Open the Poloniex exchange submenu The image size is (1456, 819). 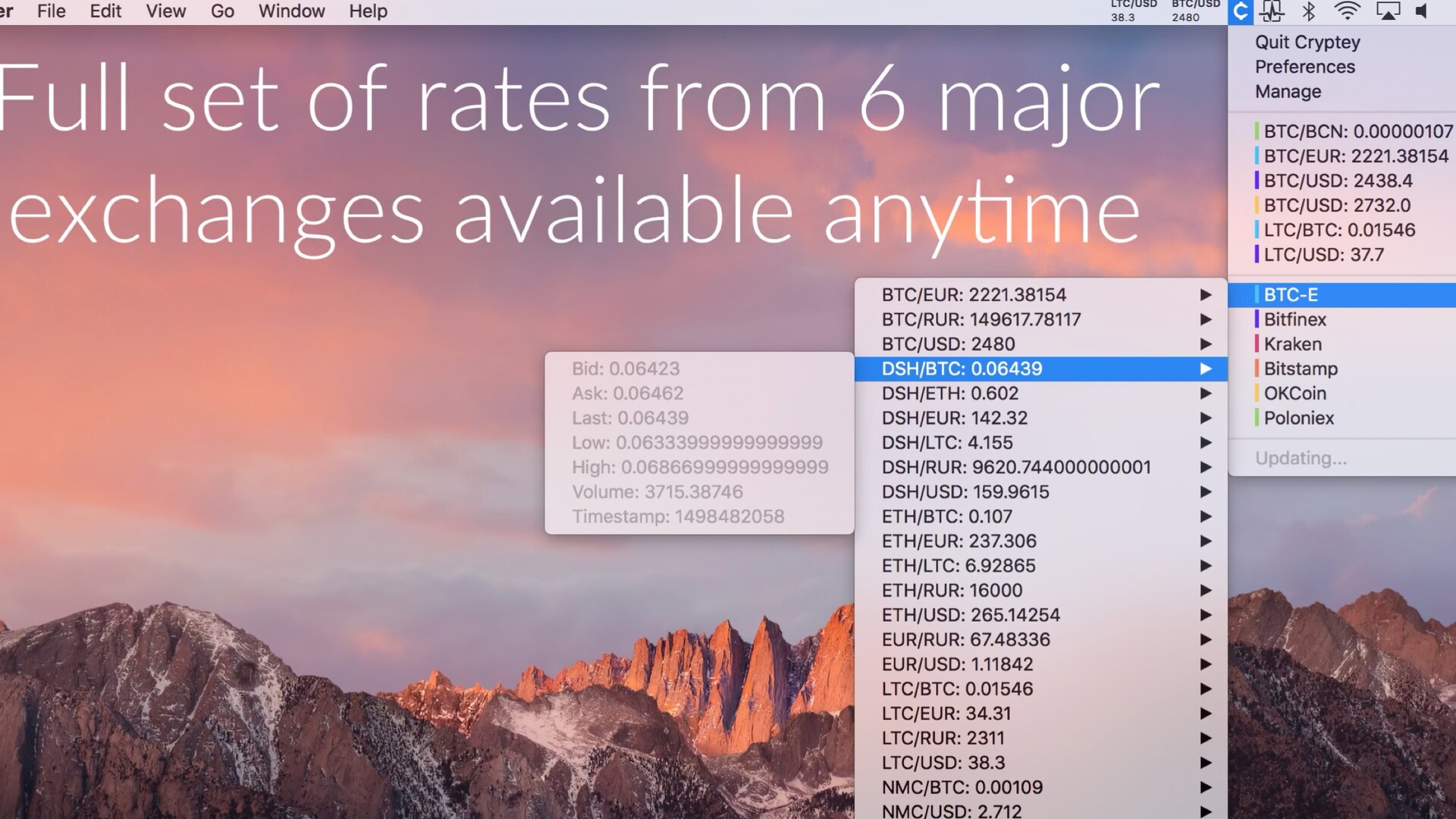coord(1342,418)
